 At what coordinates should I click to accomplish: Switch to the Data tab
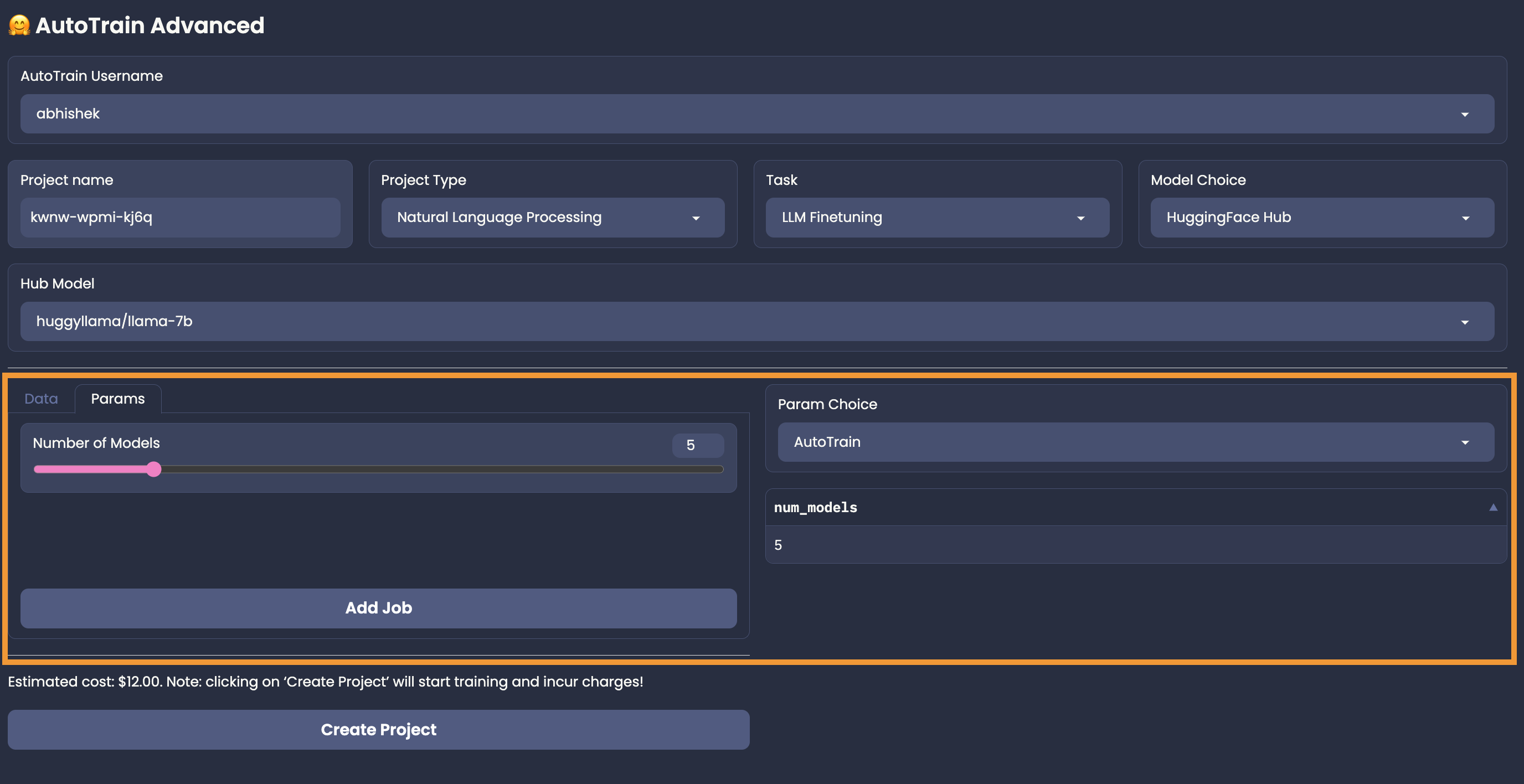(x=41, y=399)
